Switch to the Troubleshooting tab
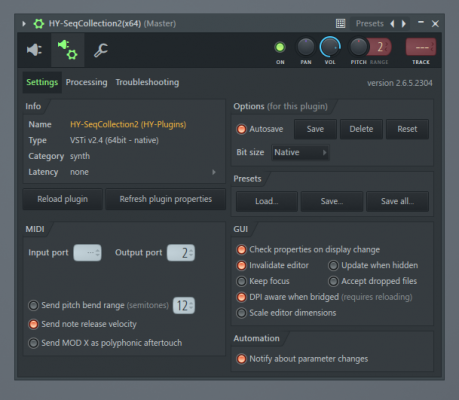 [147, 82]
